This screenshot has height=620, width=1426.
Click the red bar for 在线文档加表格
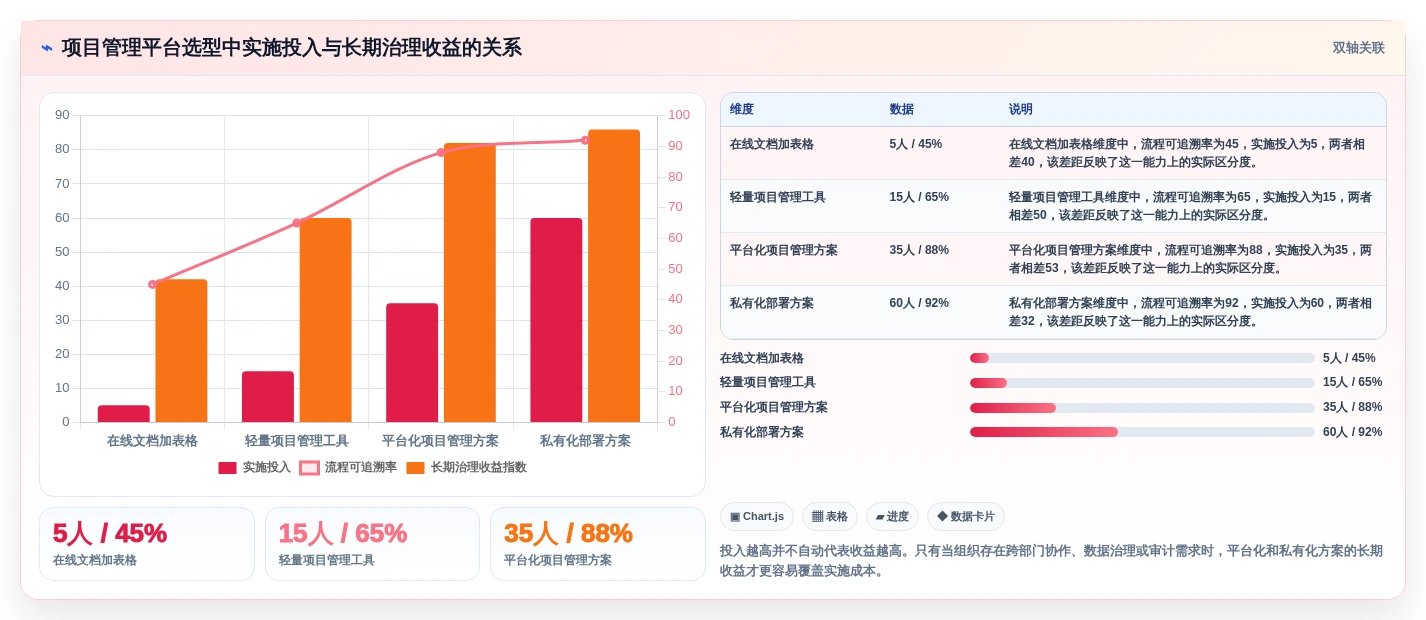point(124,413)
